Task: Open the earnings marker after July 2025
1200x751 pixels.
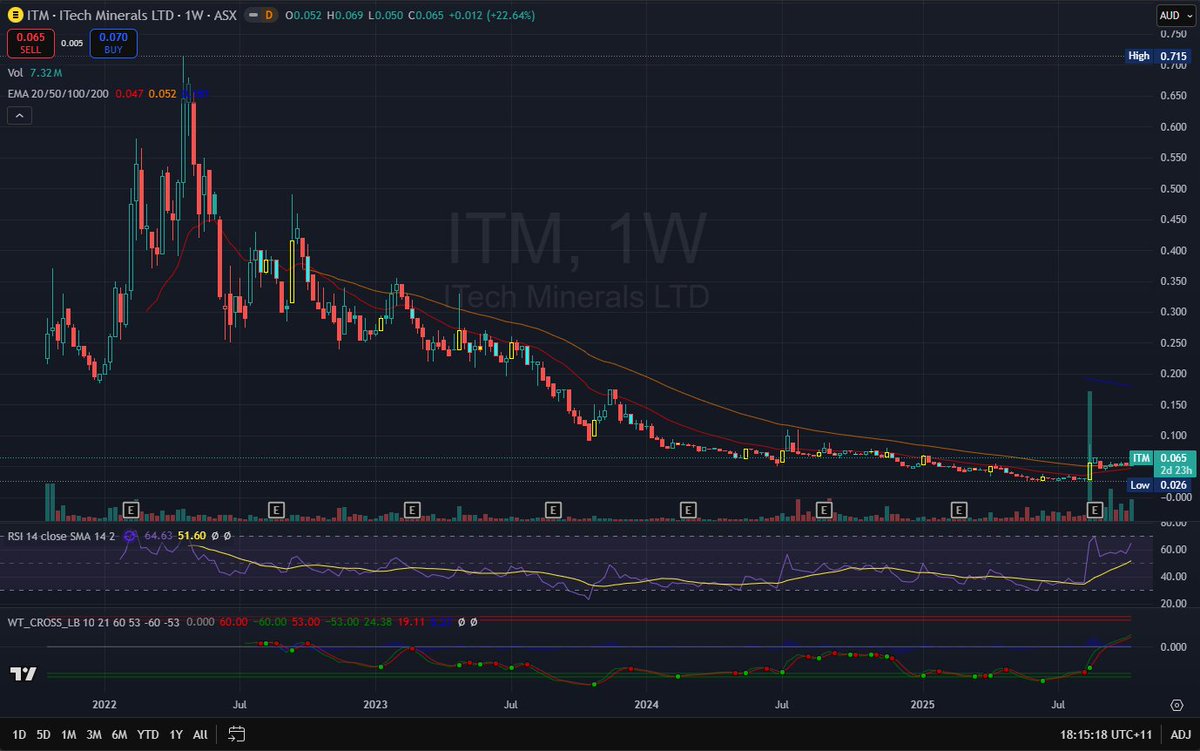Action: 1094,510
